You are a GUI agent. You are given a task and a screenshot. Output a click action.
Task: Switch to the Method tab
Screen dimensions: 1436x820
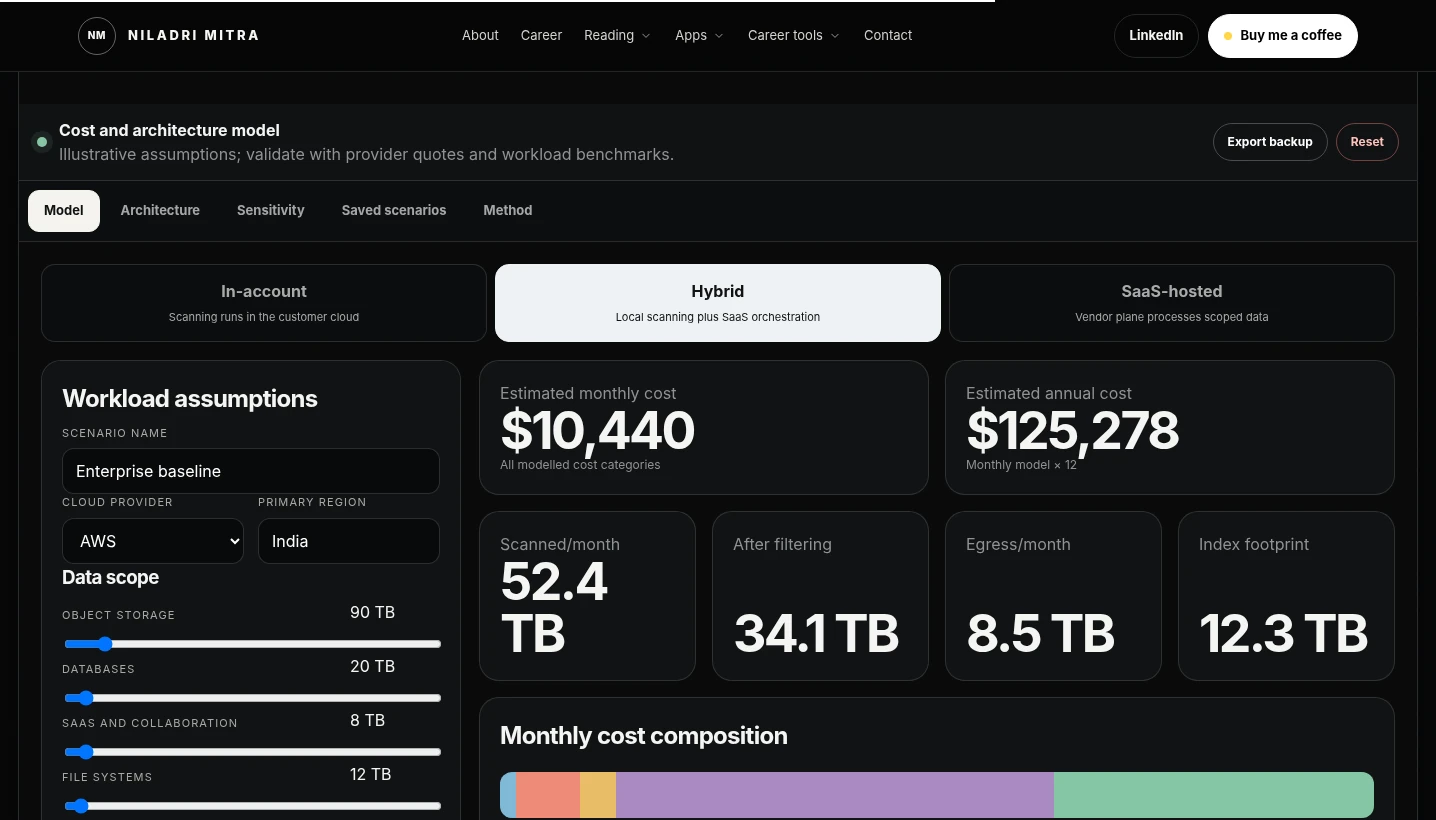pos(508,211)
